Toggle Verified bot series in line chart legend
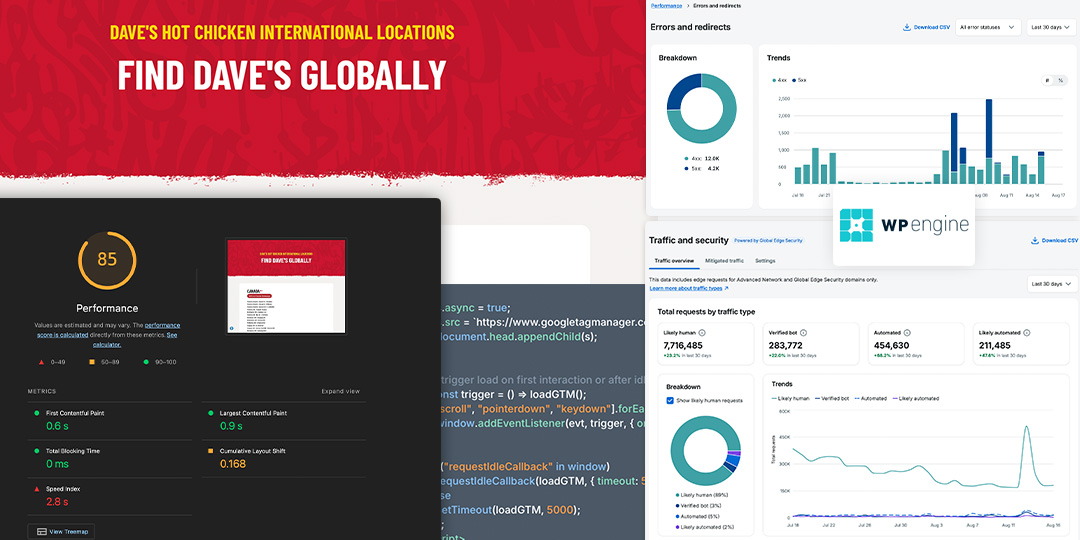1080x540 pixels. tap(832, 398)
